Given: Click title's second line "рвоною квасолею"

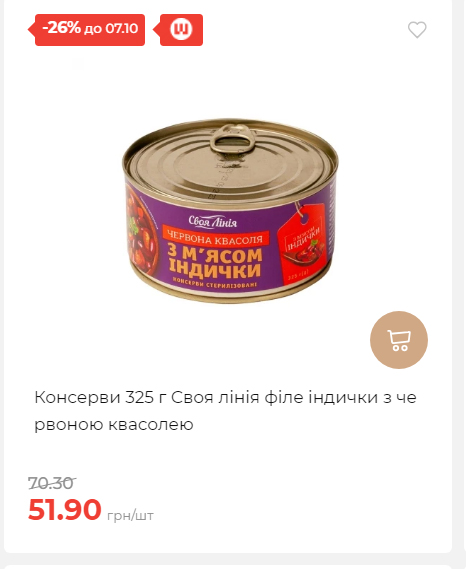Looking at the screenshot, I should [x=114, y=424].
